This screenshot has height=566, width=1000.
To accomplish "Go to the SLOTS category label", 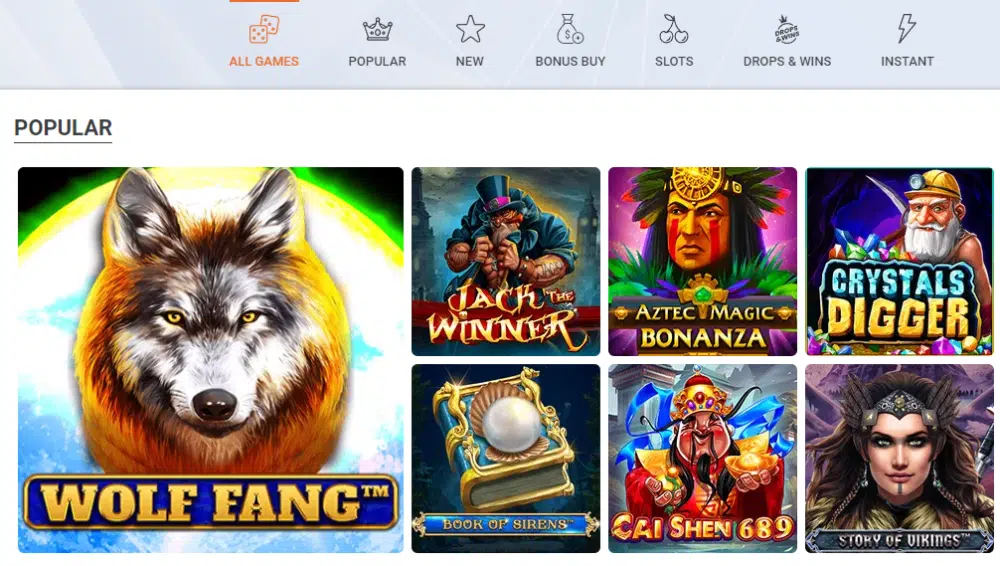I will coord(674,61).
